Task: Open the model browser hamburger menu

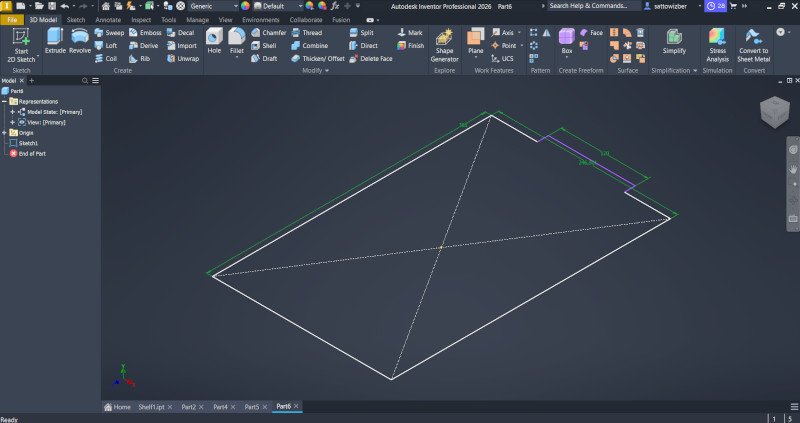Action: pyautogui.click(x=95, y=81)
